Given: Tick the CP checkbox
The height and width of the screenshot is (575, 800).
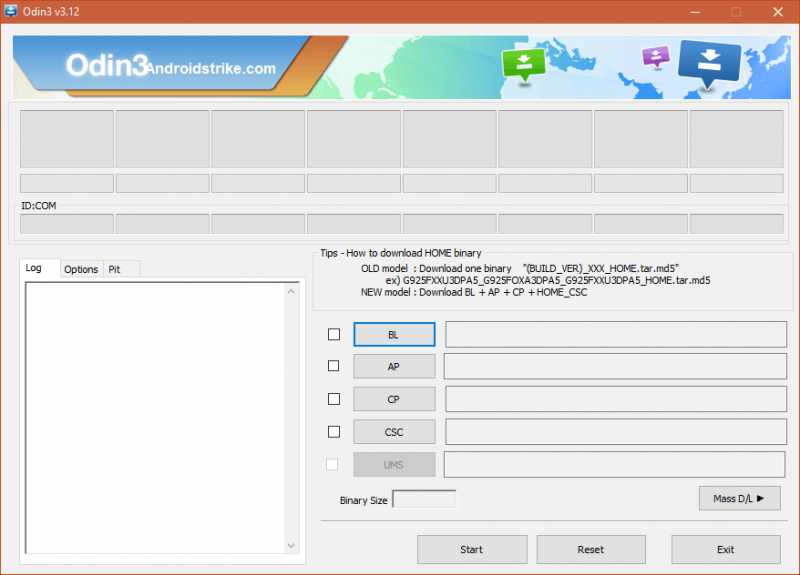Looking at the screenshot, I should [334, 398].
